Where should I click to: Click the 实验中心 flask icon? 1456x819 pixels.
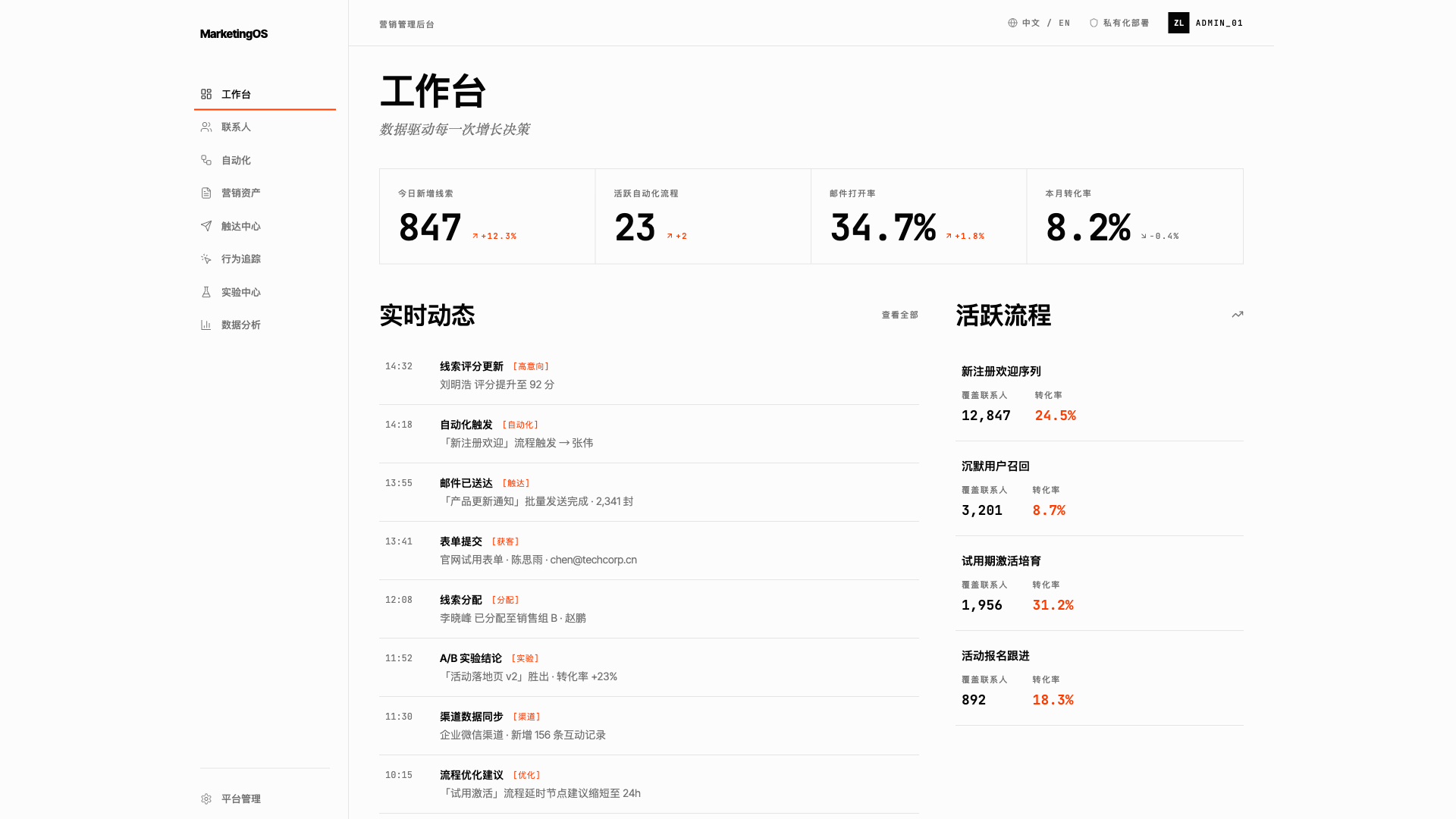[206, 292]
